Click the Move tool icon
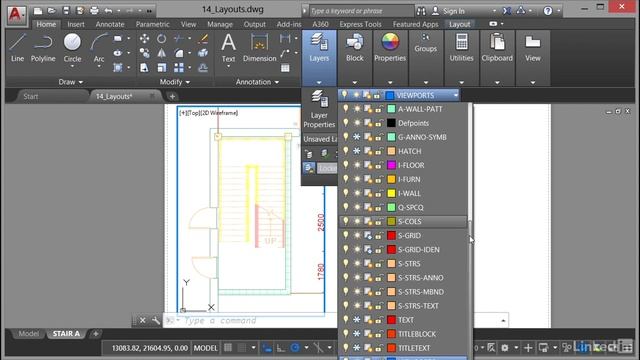 [x=144, y=39]
